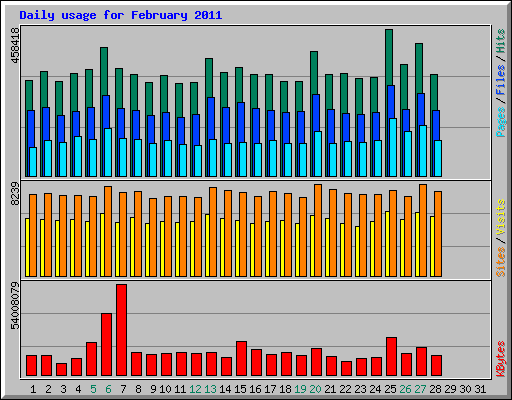Click green day 12 axis label

tap(195, 389)
